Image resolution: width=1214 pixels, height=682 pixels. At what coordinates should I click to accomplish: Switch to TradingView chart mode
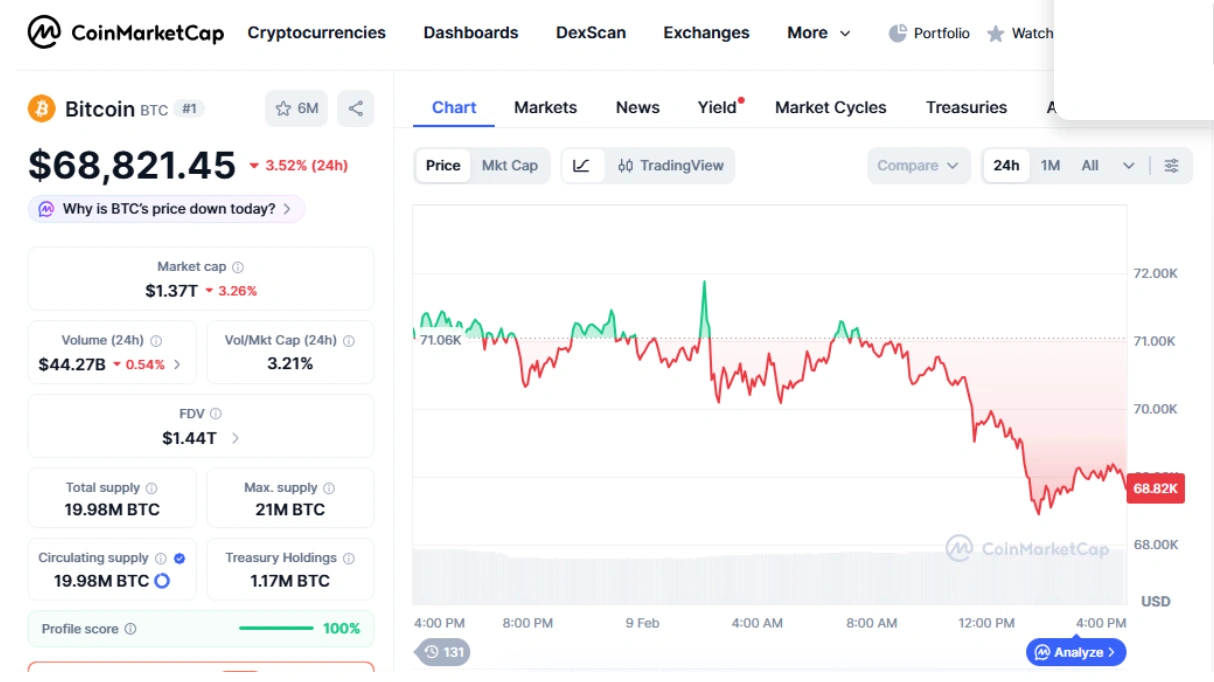670,166
